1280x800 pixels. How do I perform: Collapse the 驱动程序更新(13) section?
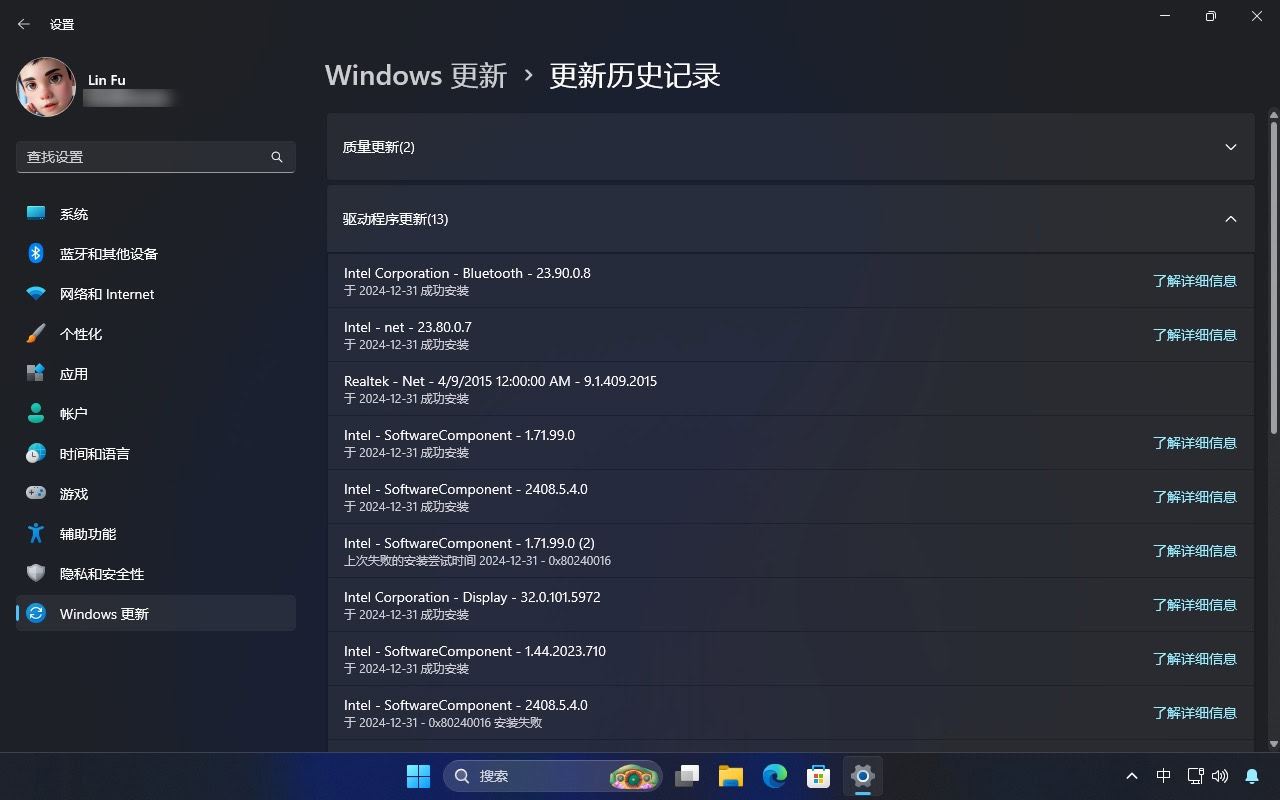click(x=790, y=219)
